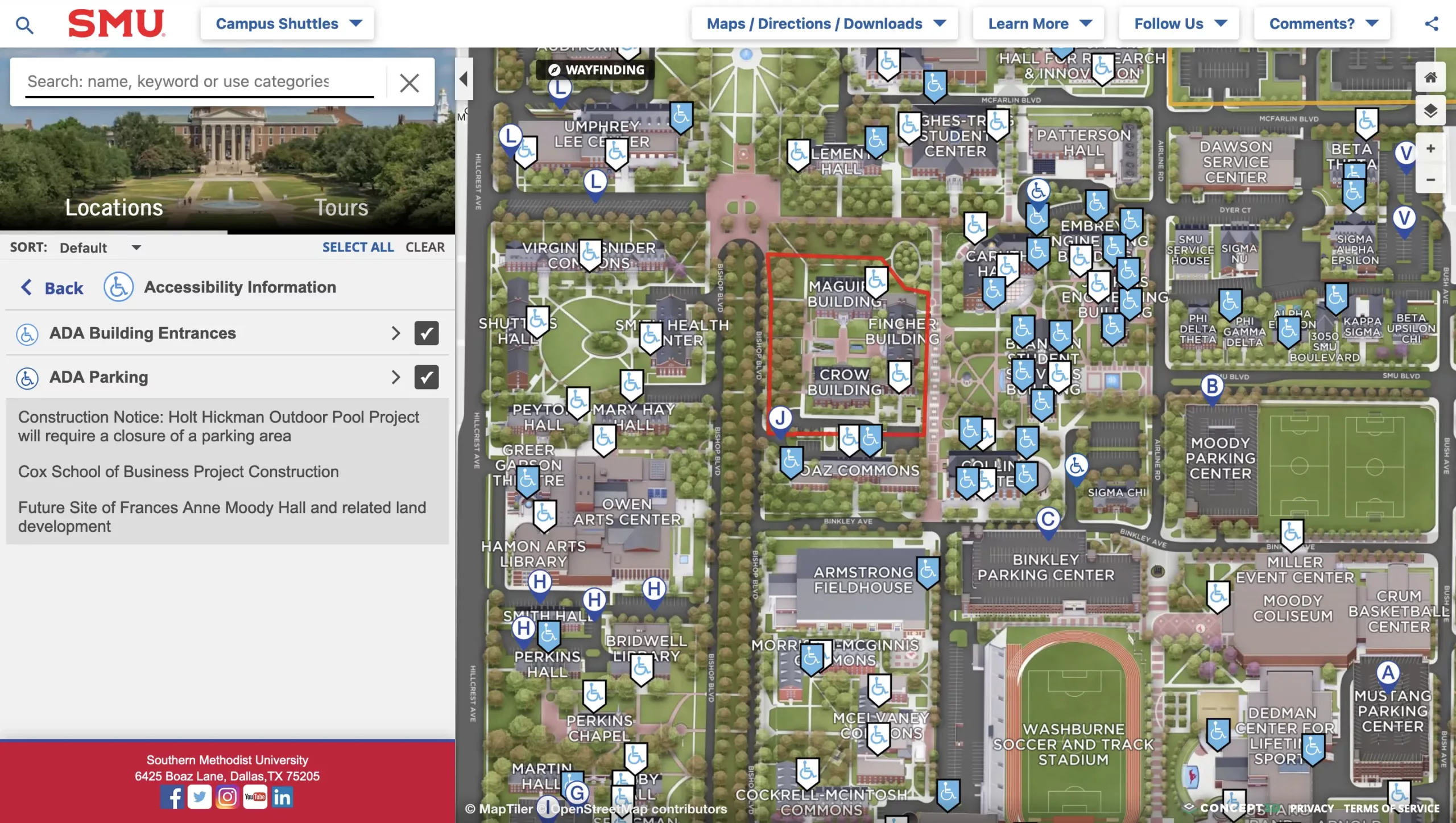The height and width of the screenshot is (823, 1456).
Task: Uncheck the ADA Parking checkbox
Action: pos(427,377)
